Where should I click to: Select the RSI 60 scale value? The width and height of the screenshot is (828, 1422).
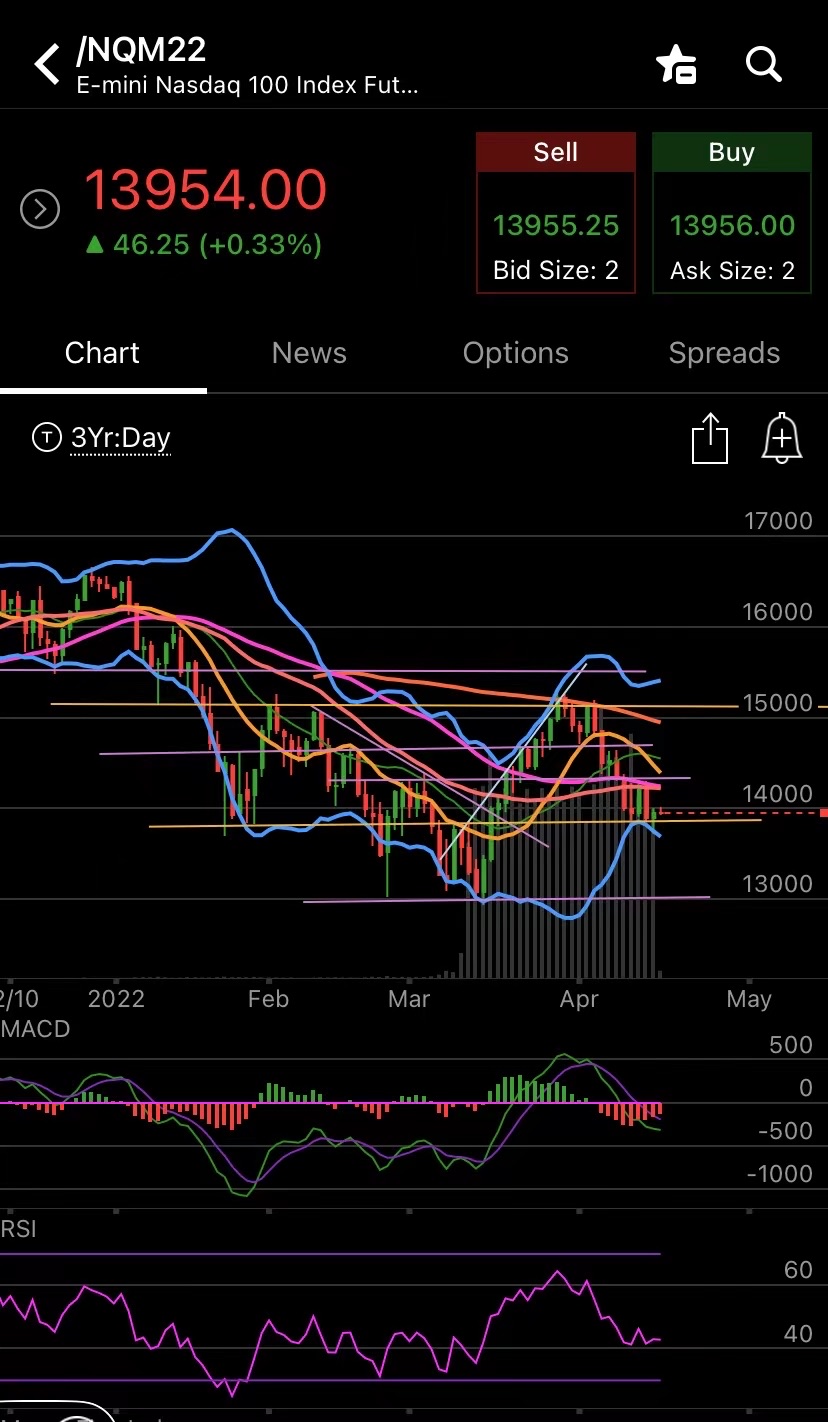tap(798, 1270)
